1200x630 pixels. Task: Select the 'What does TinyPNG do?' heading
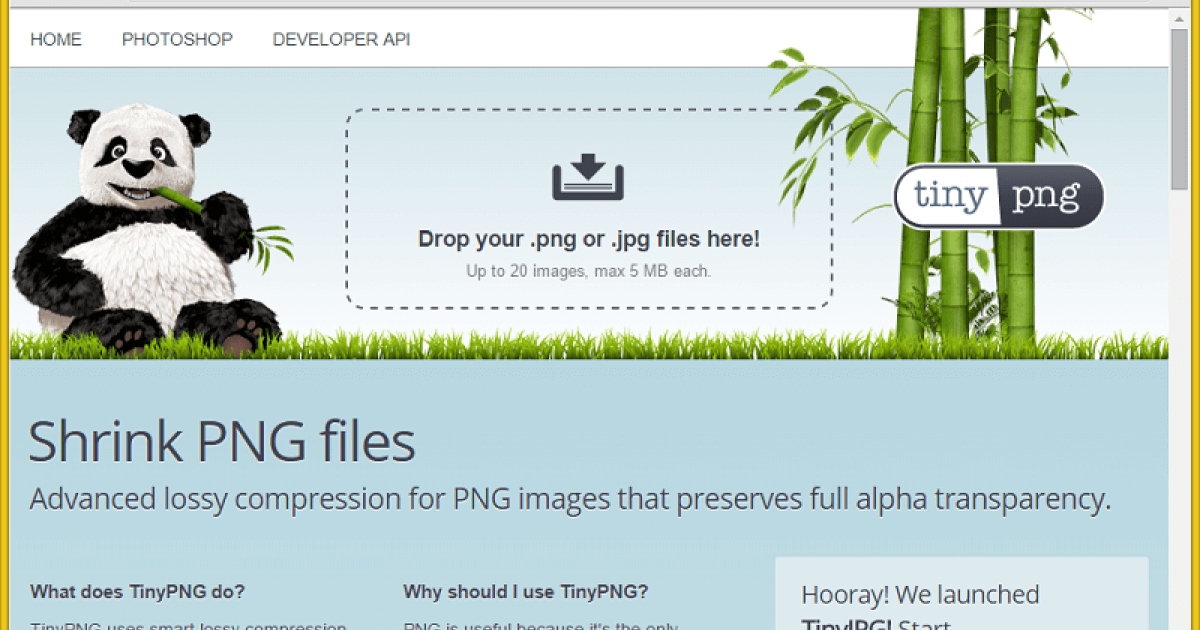137,592
